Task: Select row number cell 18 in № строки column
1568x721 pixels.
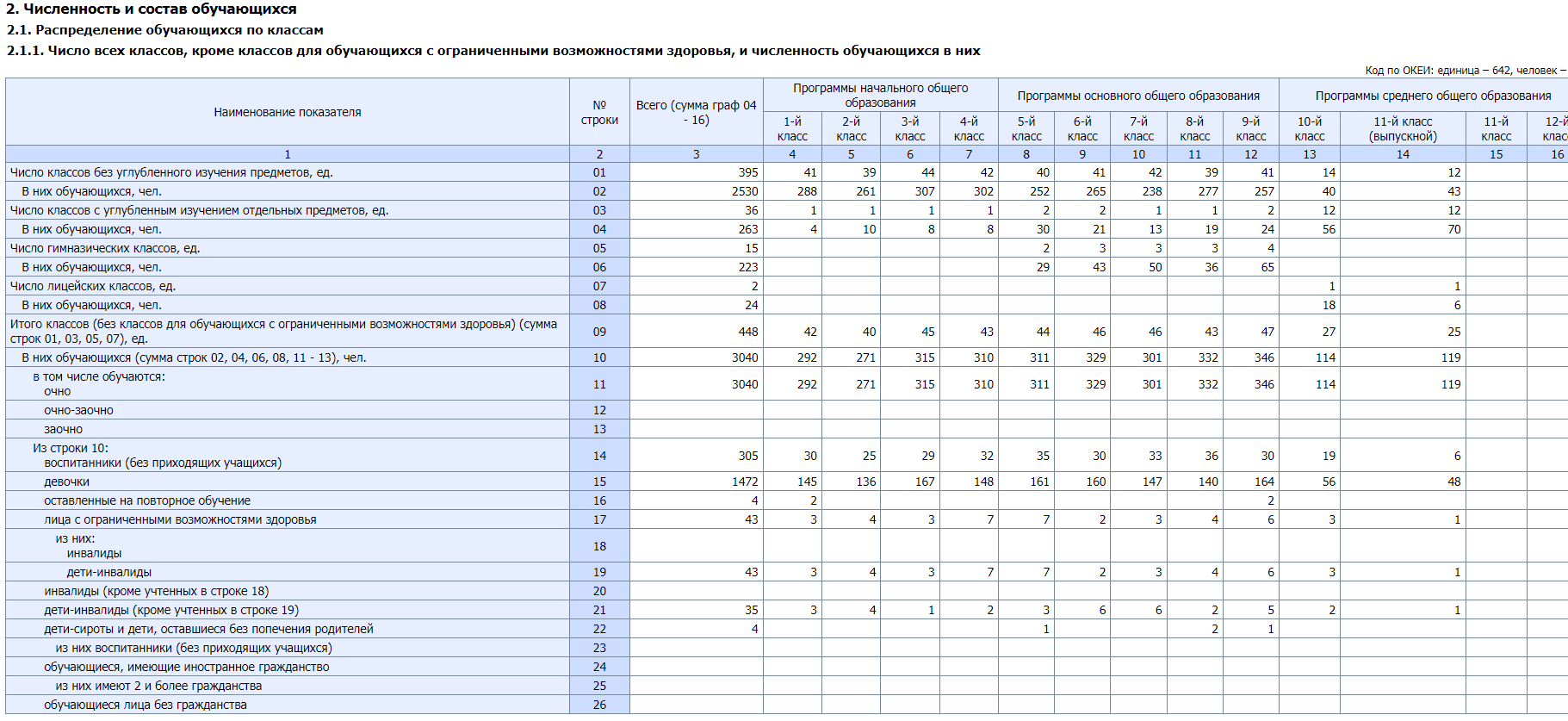Action: click(x=599, y=546)
